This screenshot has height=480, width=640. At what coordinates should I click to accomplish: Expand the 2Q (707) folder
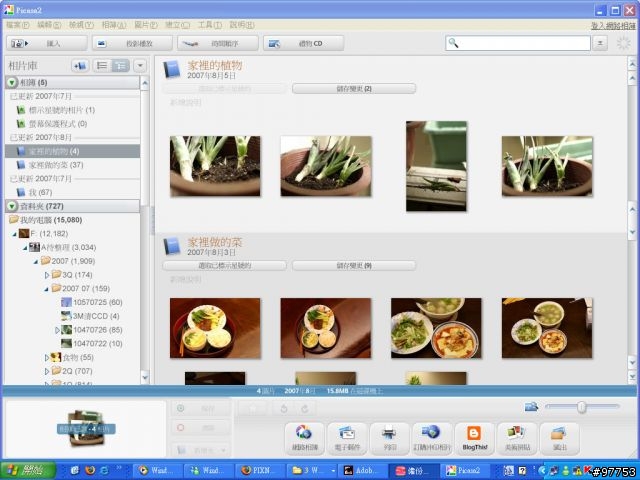click(x=47, y=371)
